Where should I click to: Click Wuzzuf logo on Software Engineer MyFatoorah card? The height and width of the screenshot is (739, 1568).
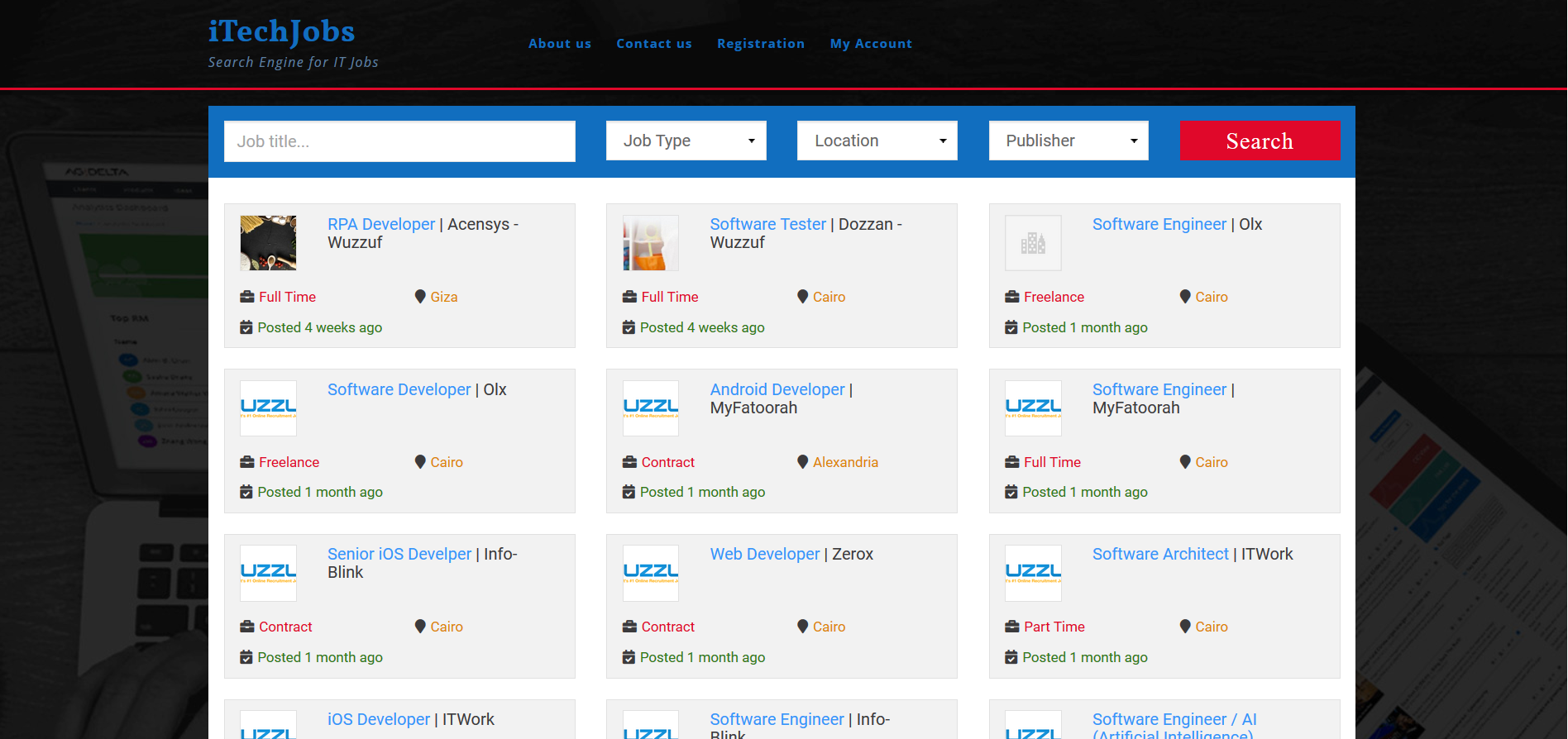pos(1033,408)
